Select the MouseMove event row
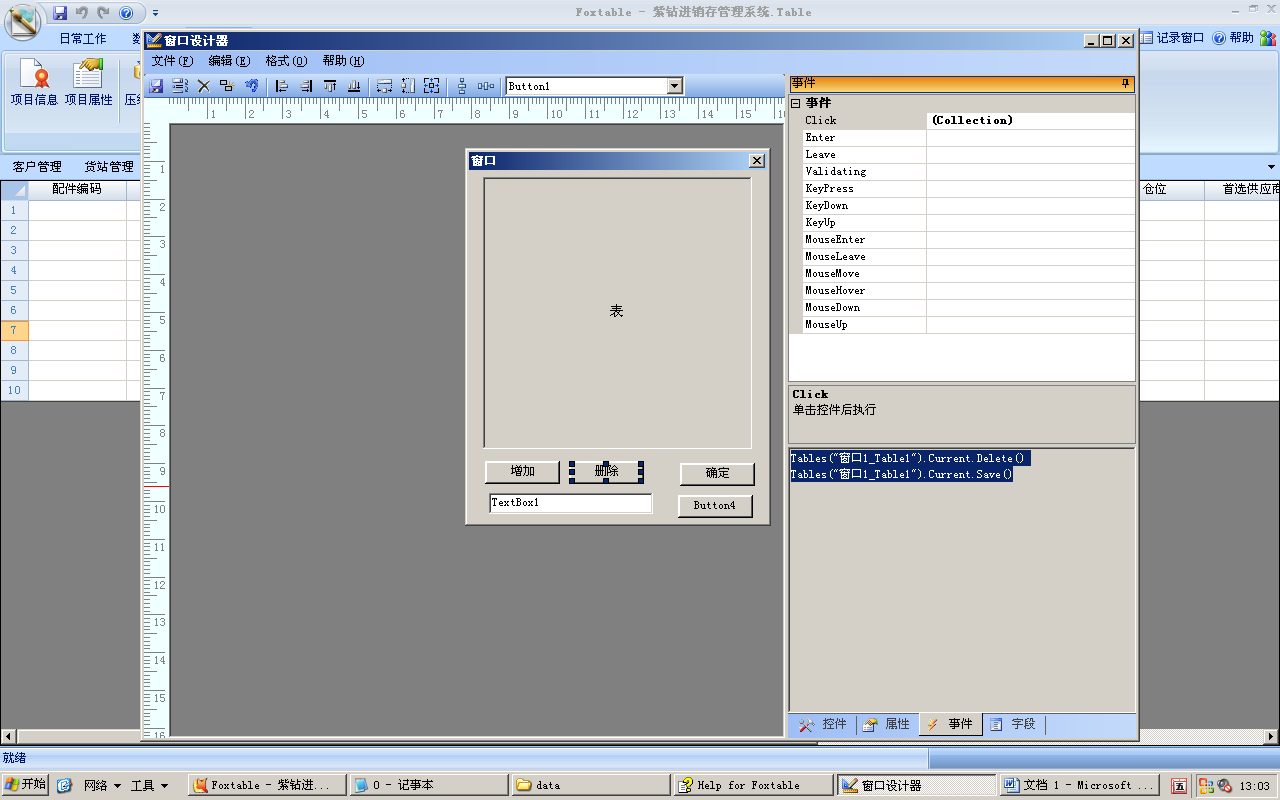Image resolution: width=1280 pixels, height=800 pixels. coord(962,273)
